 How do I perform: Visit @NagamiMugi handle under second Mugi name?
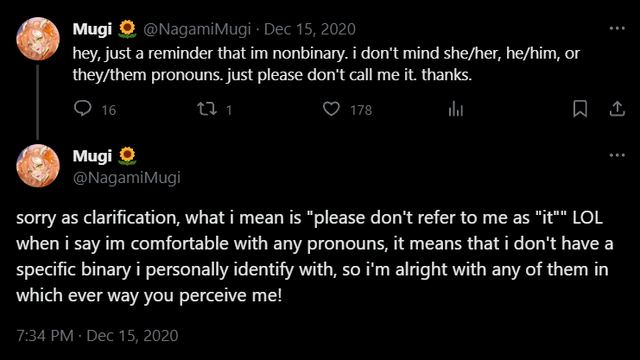[127, 178]
